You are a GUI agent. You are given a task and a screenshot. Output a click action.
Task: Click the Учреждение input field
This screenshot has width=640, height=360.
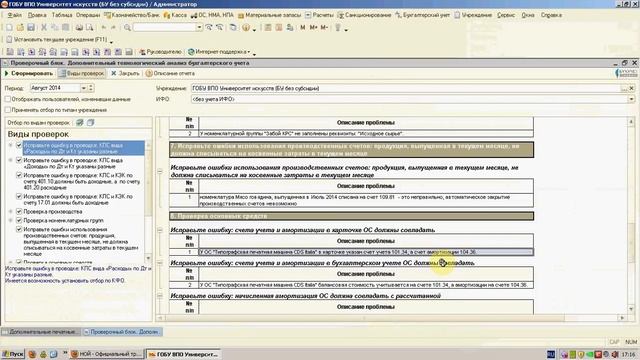click(406, 88)
